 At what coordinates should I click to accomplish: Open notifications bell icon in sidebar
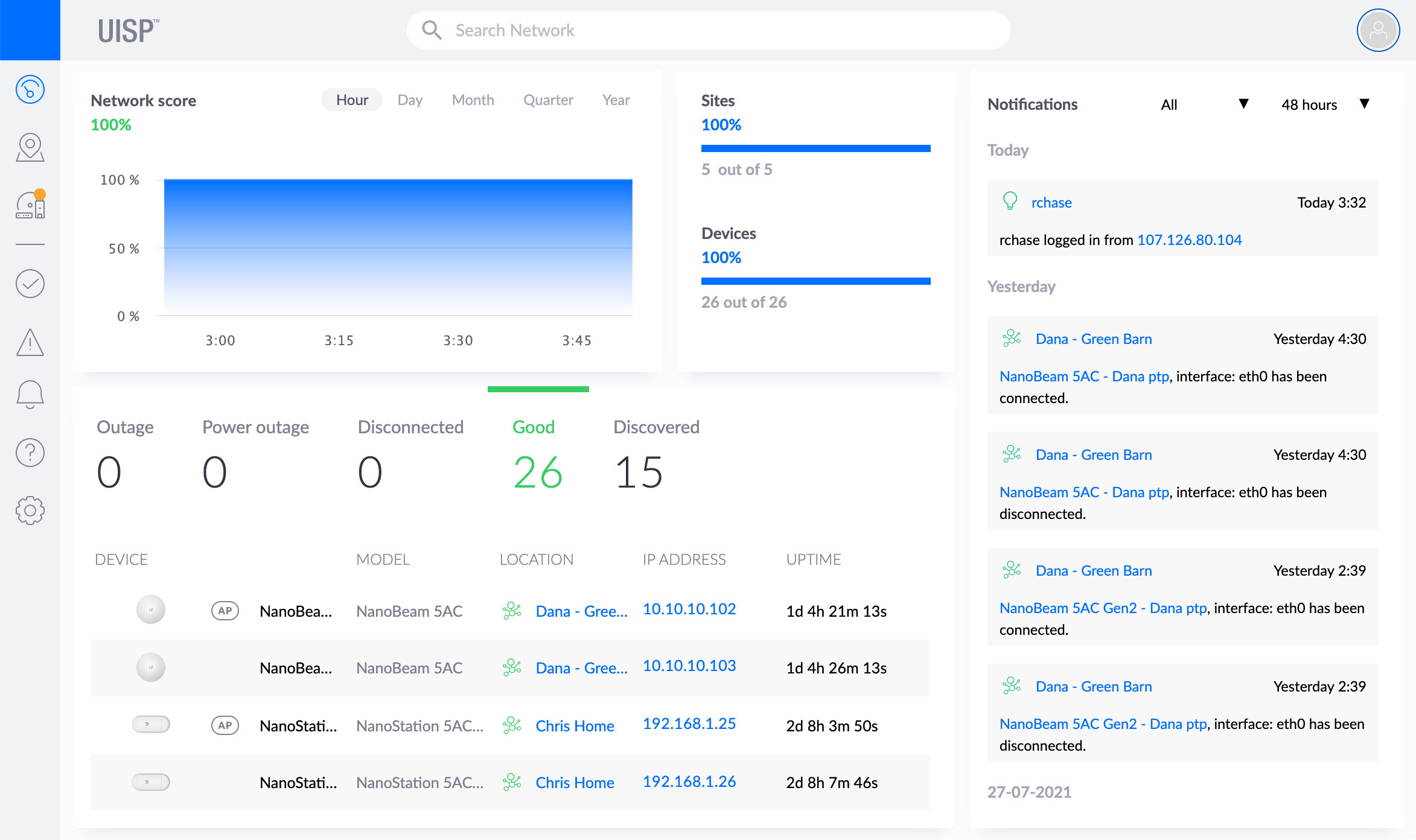30,393
